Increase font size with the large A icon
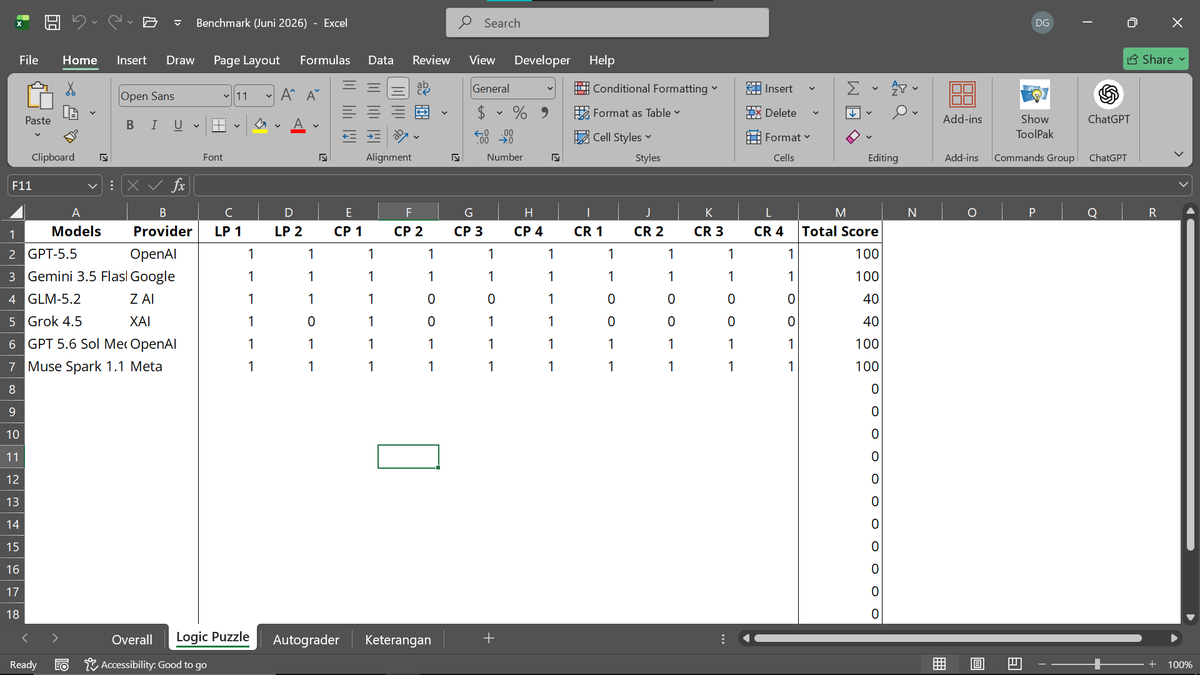The image size is (1200, 675). point(287,95)
